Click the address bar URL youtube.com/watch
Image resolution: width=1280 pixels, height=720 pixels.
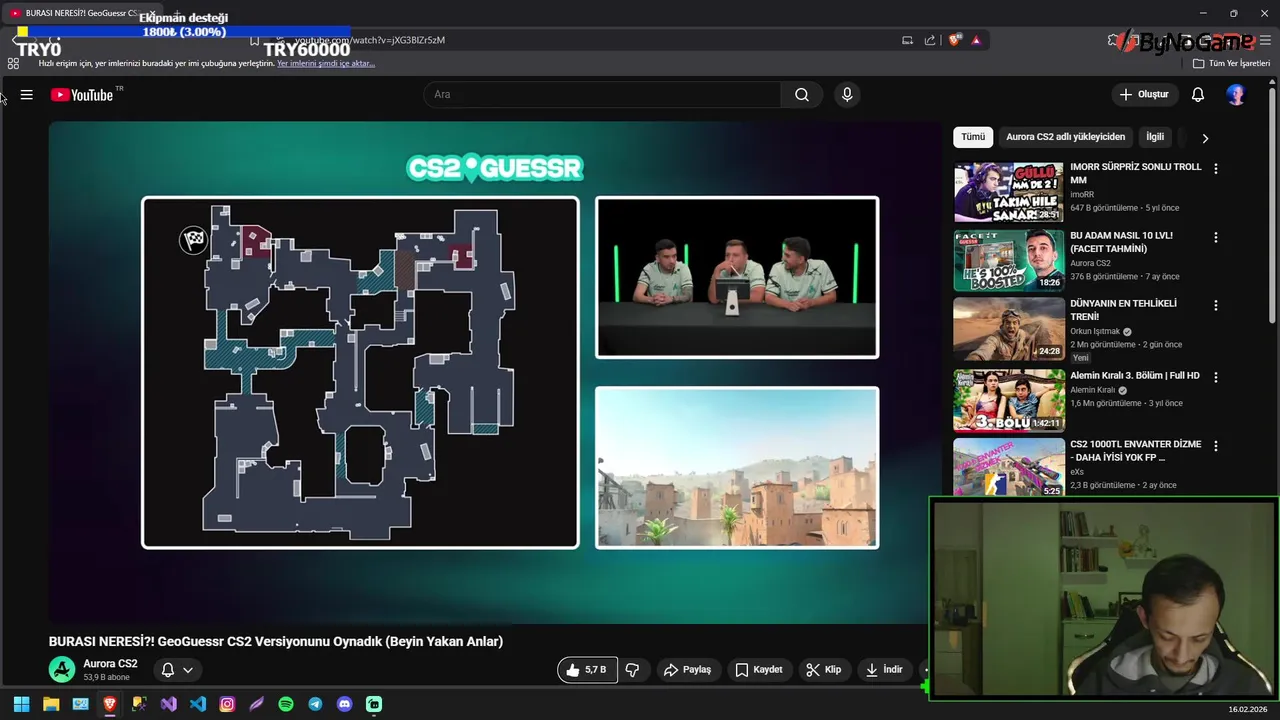(x=370, y=40)
